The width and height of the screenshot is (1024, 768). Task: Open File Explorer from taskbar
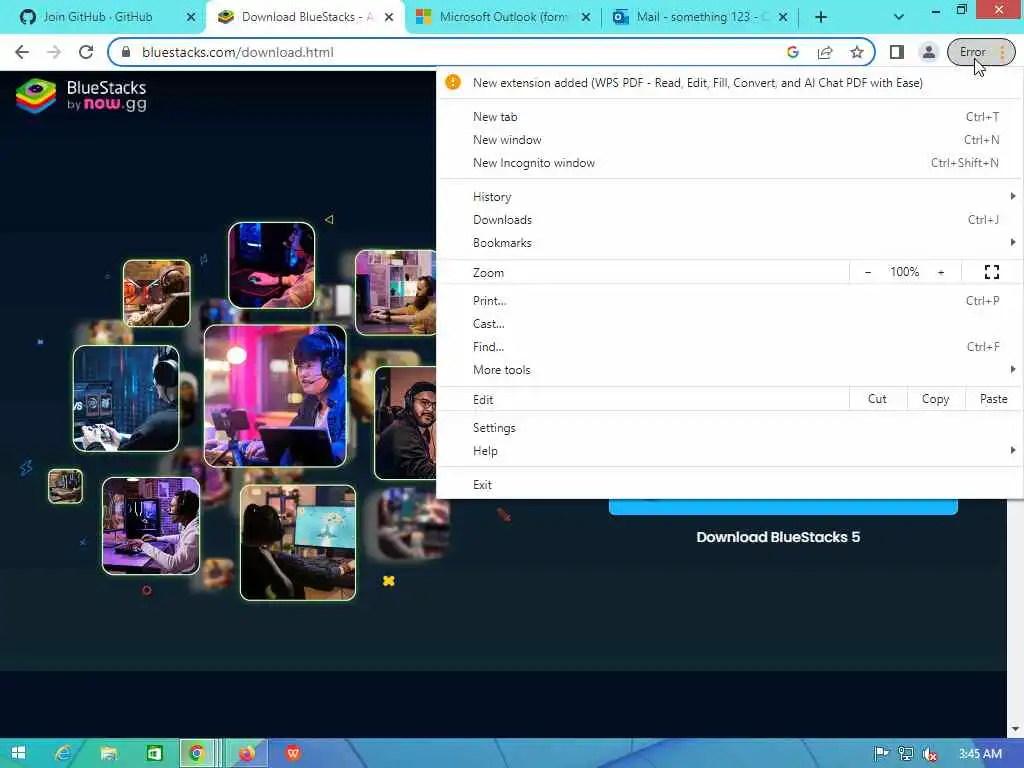[108, 753]
